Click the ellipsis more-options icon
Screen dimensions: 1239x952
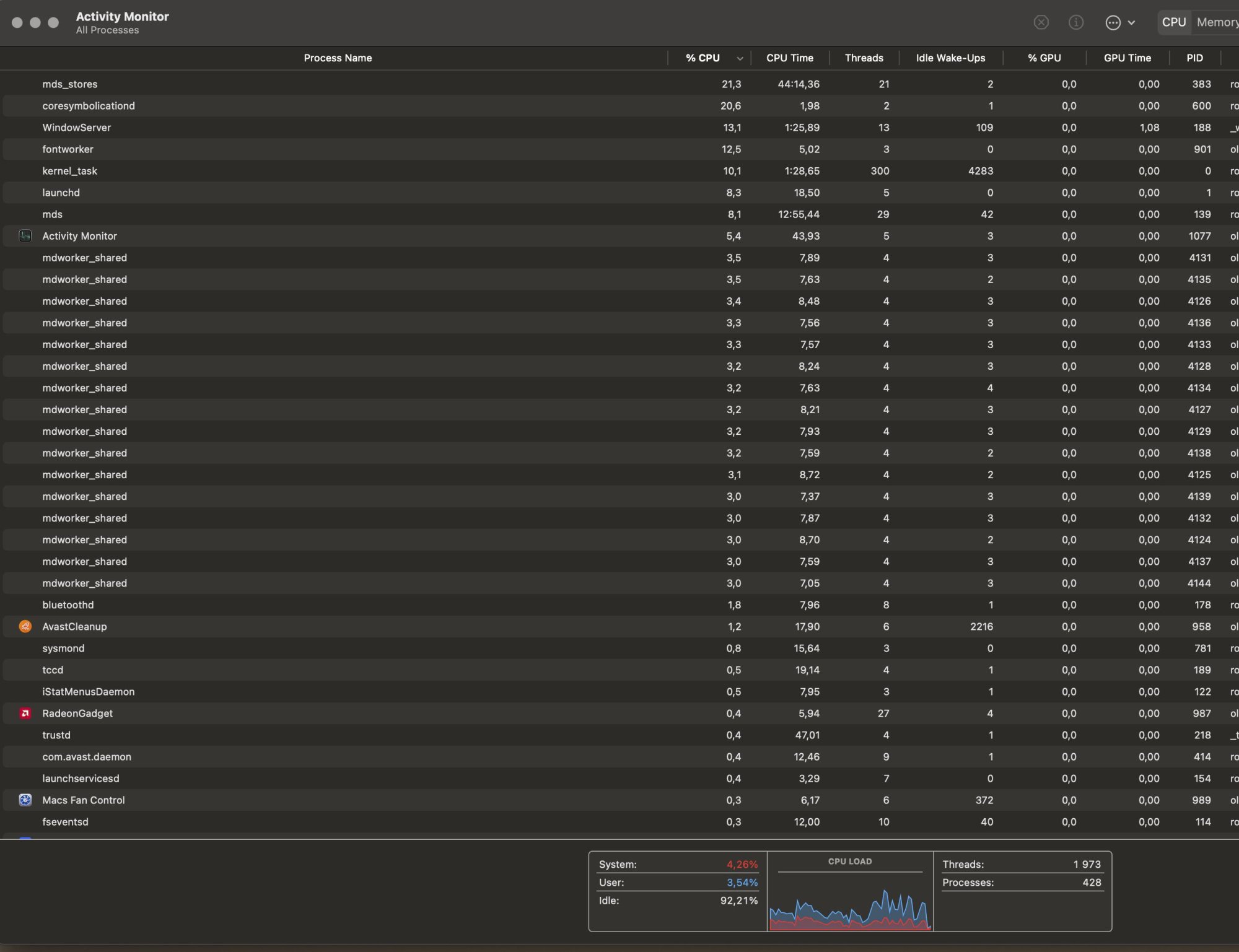(1113, 23)
